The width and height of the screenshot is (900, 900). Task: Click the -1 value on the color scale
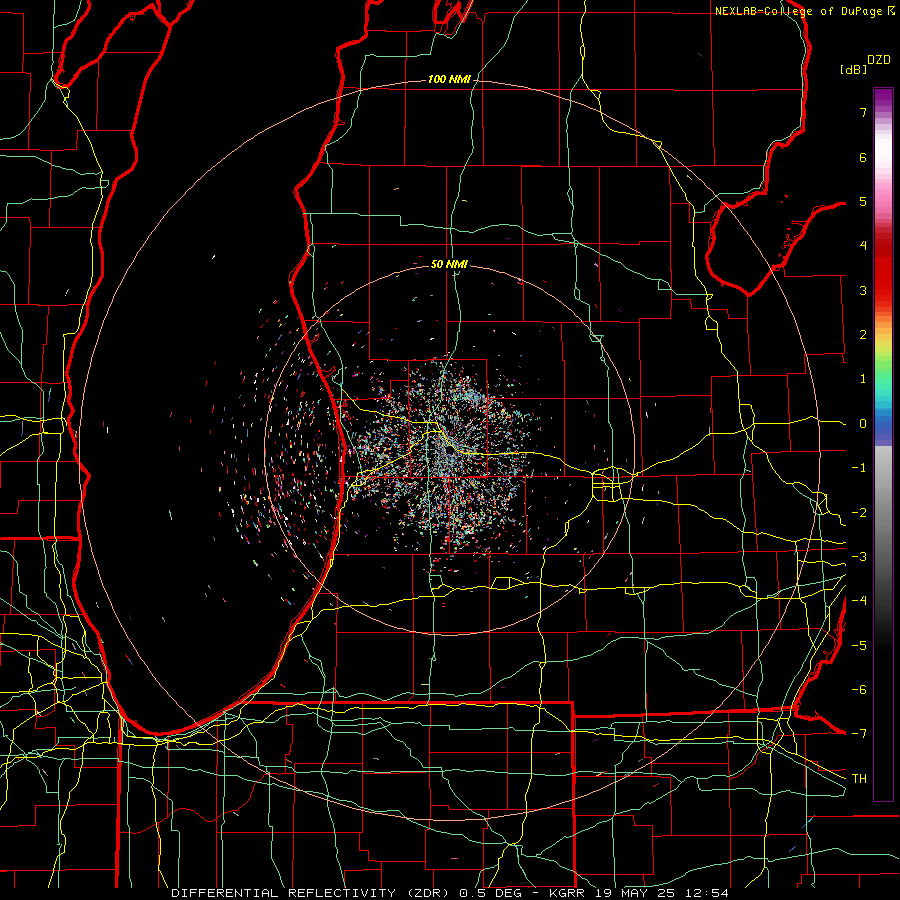[859, 468]
